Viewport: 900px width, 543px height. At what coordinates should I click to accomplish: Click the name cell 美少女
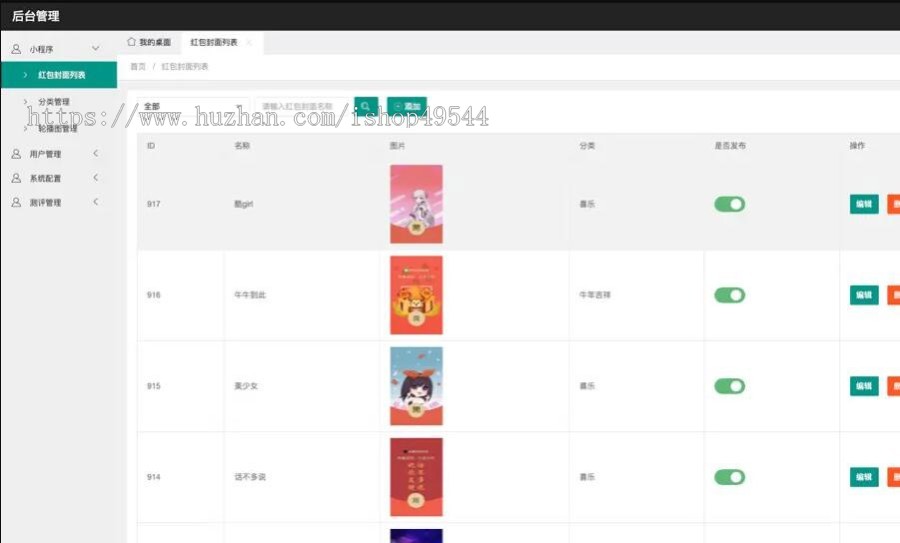tap(246, 386)
